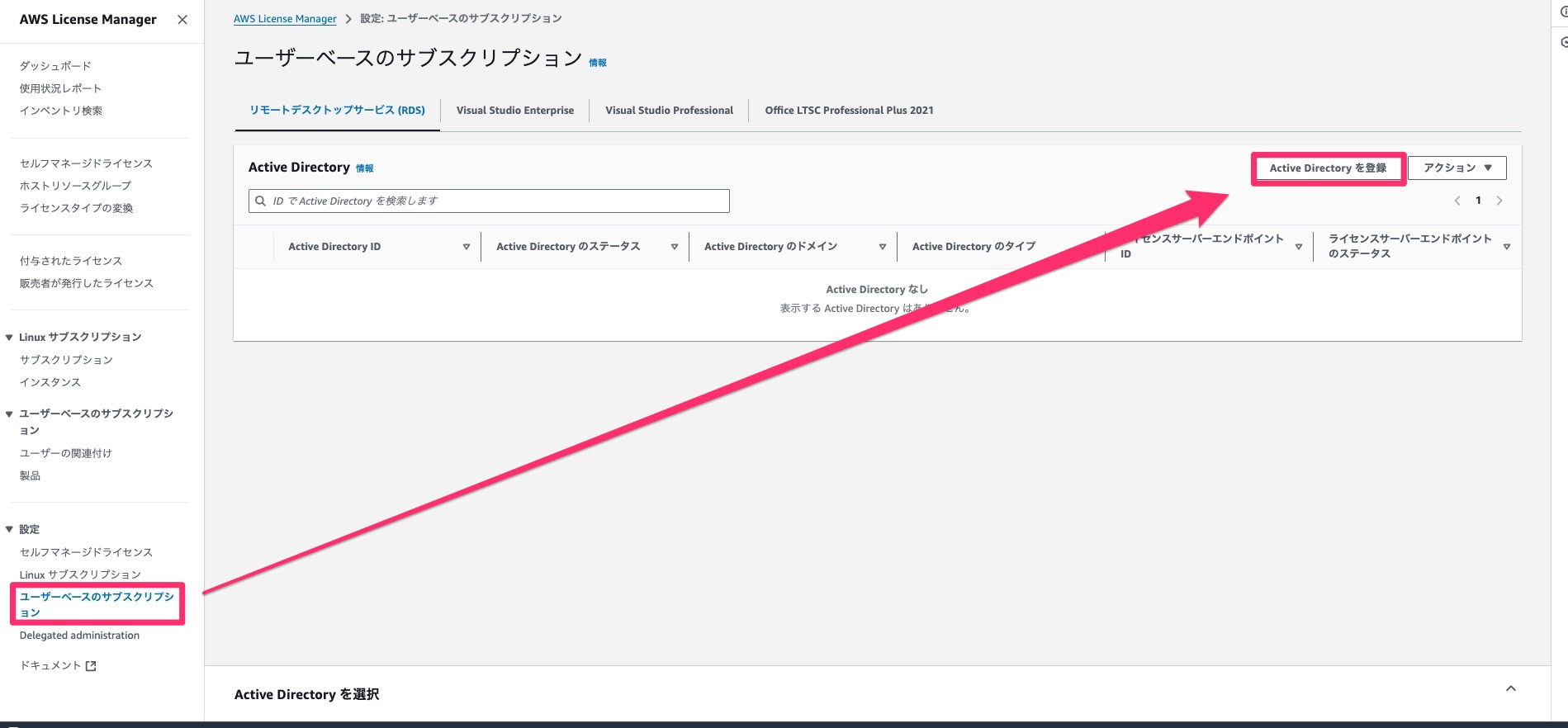Sort by Active Directory ID column arrow
1568x728 pixels.
(467, 247)
